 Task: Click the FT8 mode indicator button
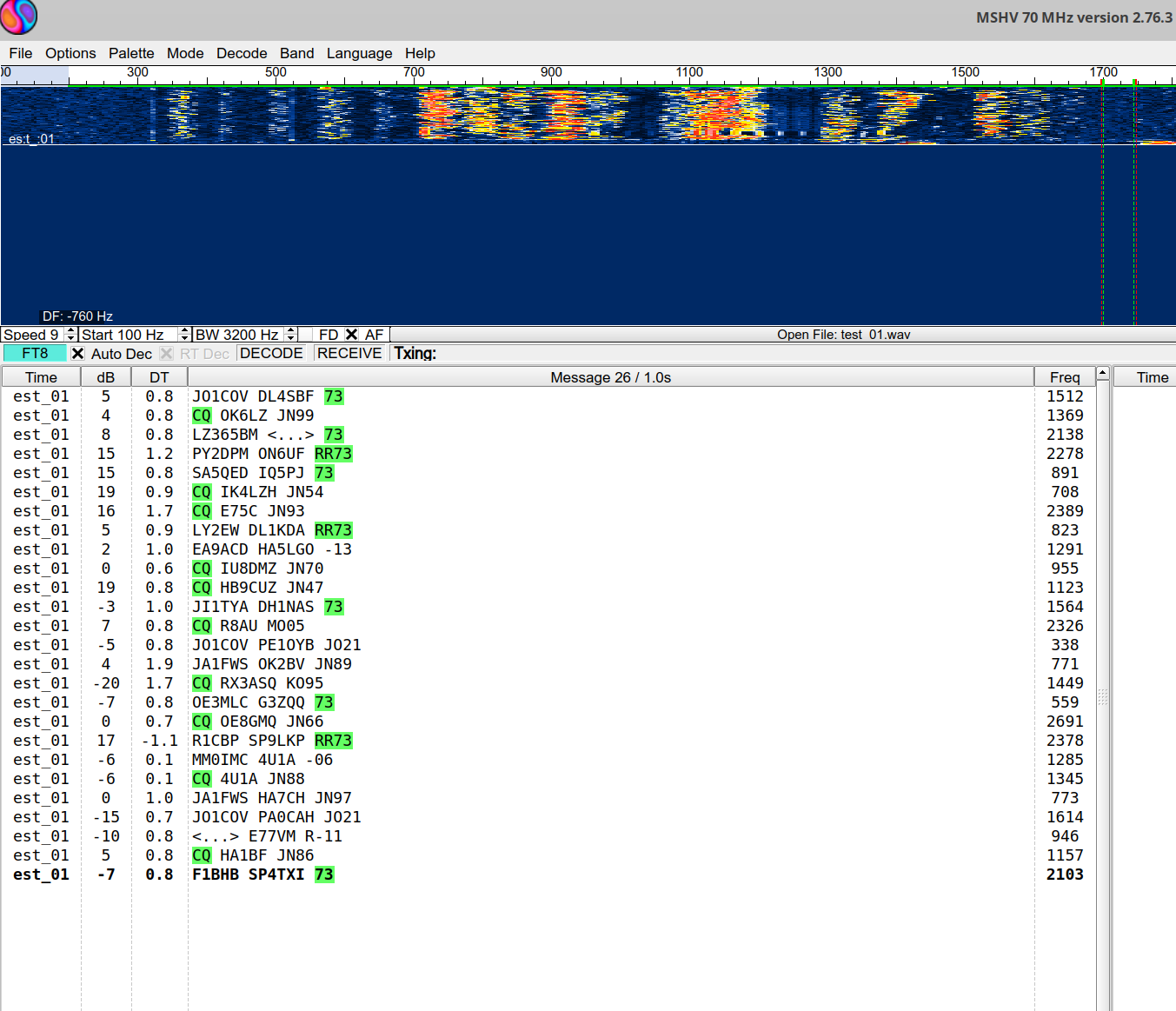coord(35,353)
